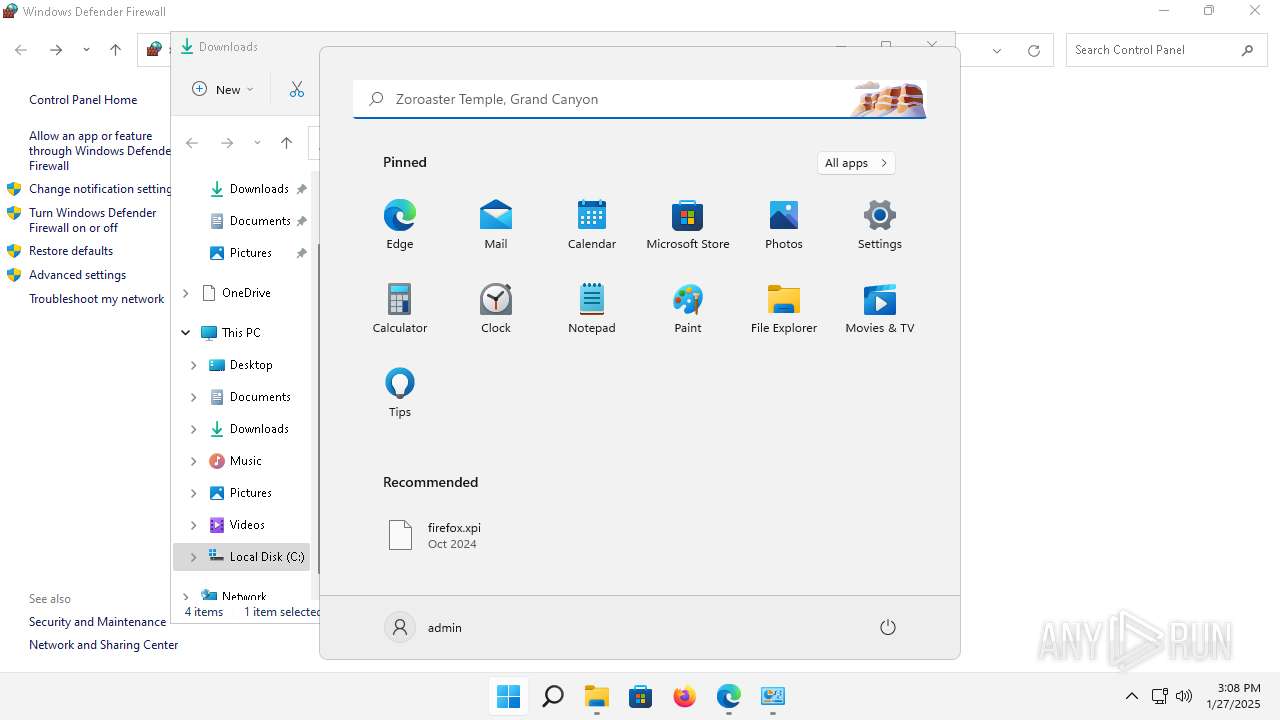The height and width of the screenshot is (720, 1280).
Task: Open the Clock app
Action: (495, 309)
